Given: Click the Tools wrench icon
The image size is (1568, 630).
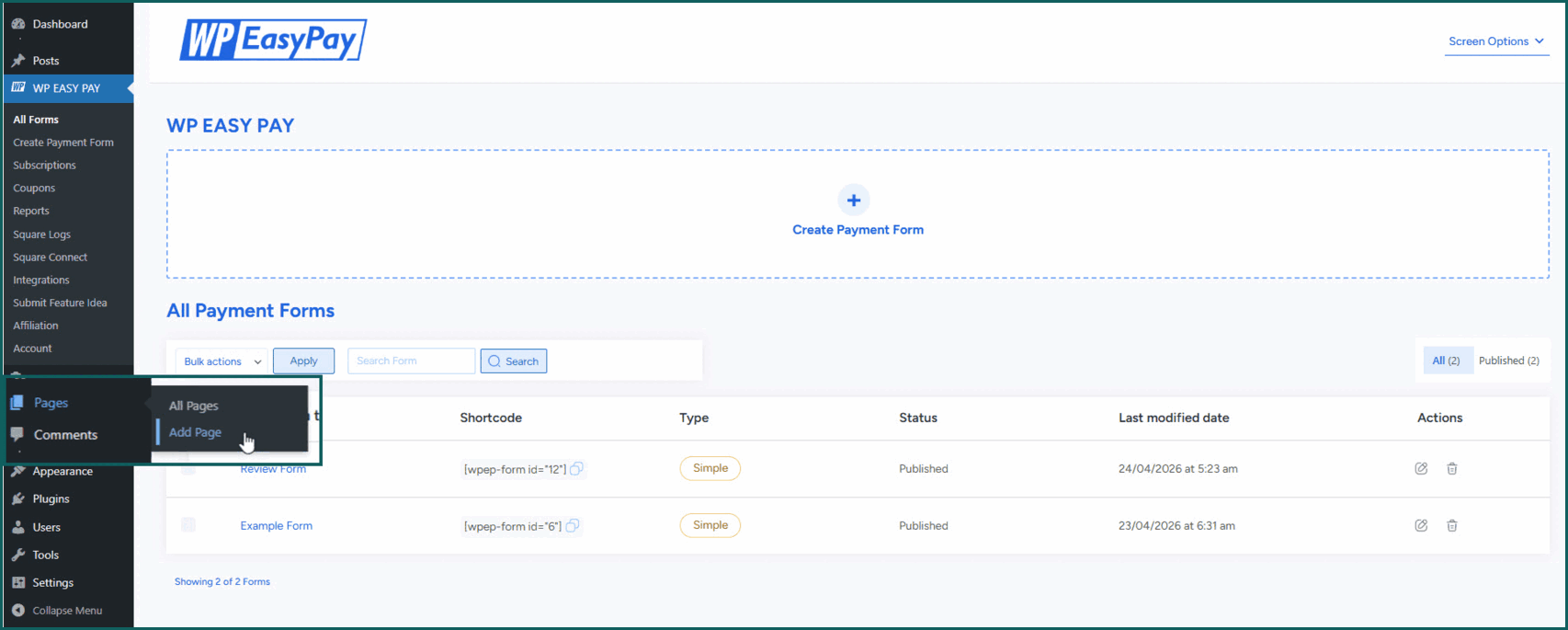Looking at the screenshot, I should coord(17,555).
